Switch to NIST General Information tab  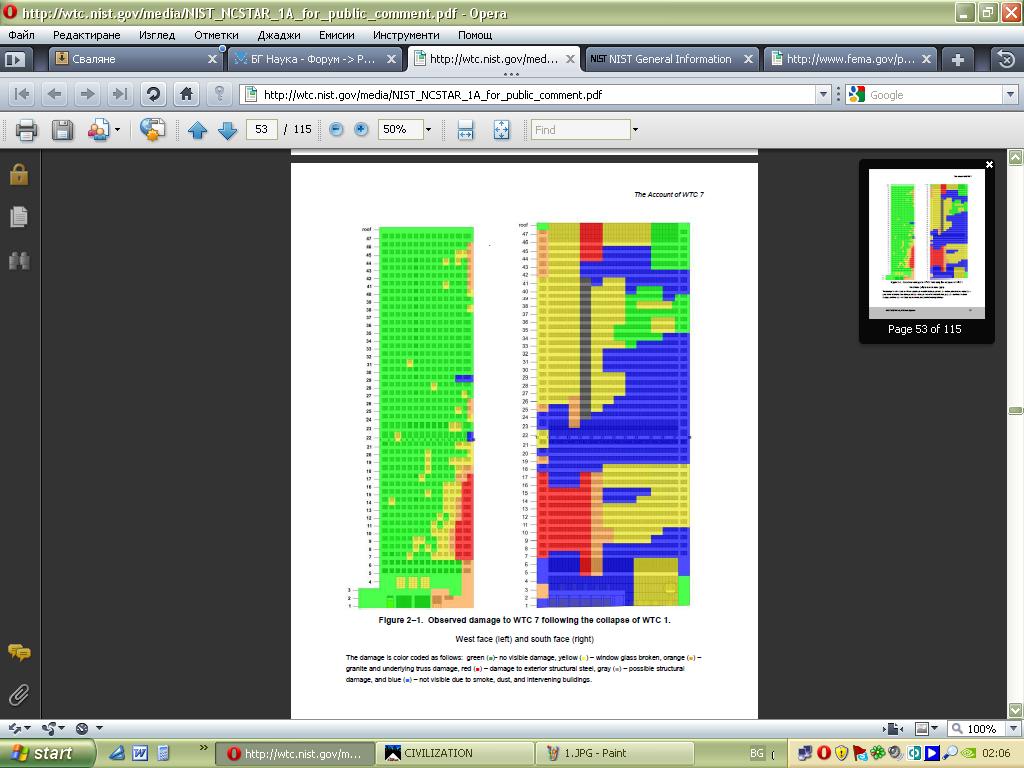coord(671,59)
